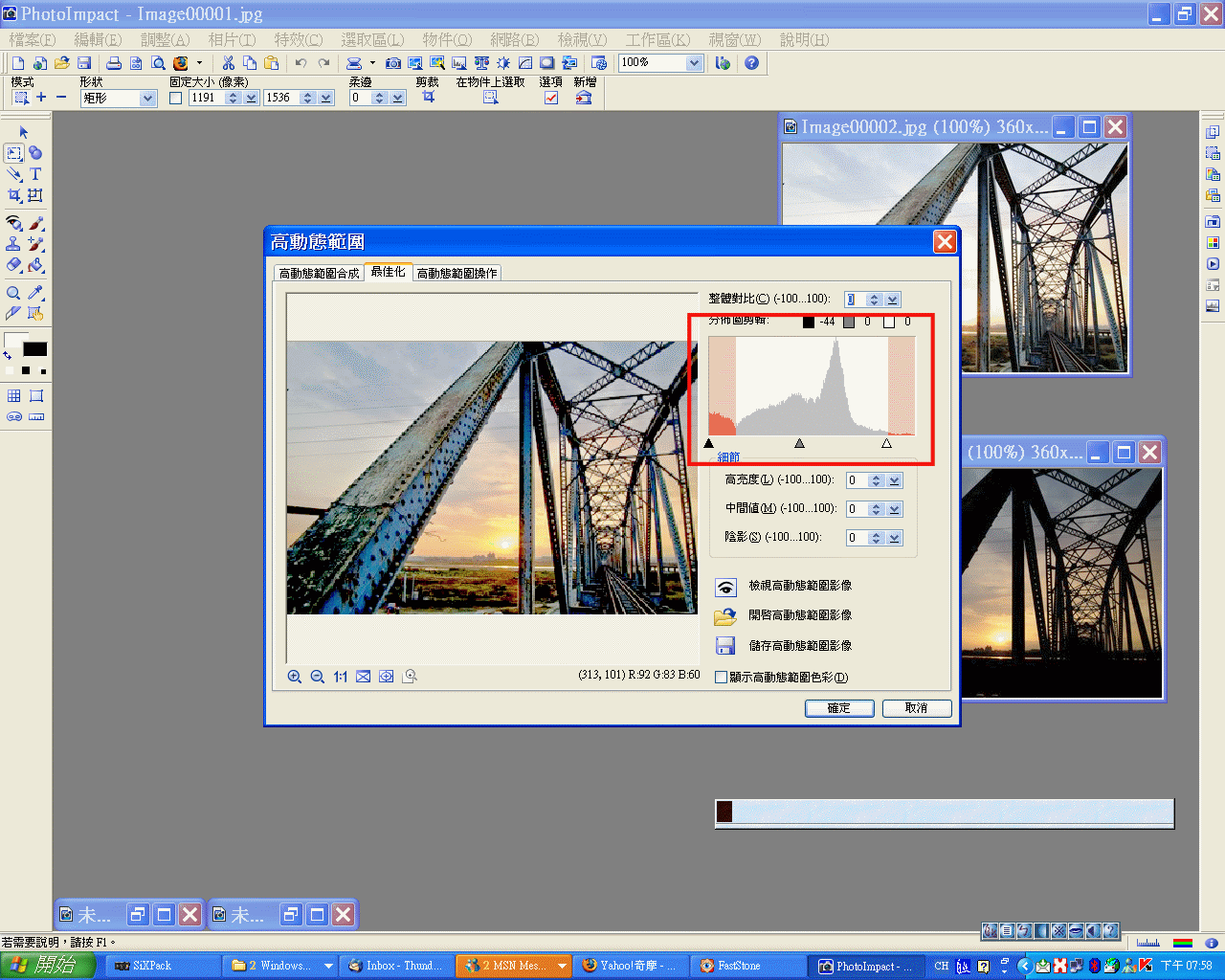This screenshot has height=980, width=1225.
Task: Click the eye icon to view HDR image
Action: [x=726, y=587]
